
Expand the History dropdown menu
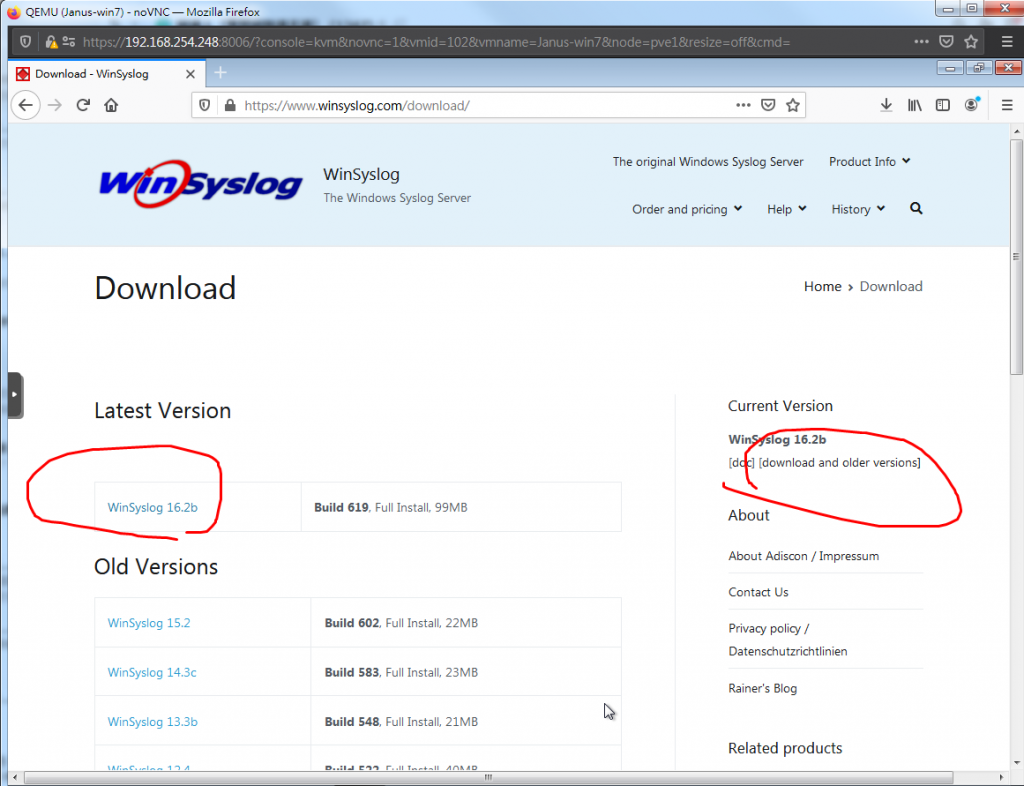point(857,209)
